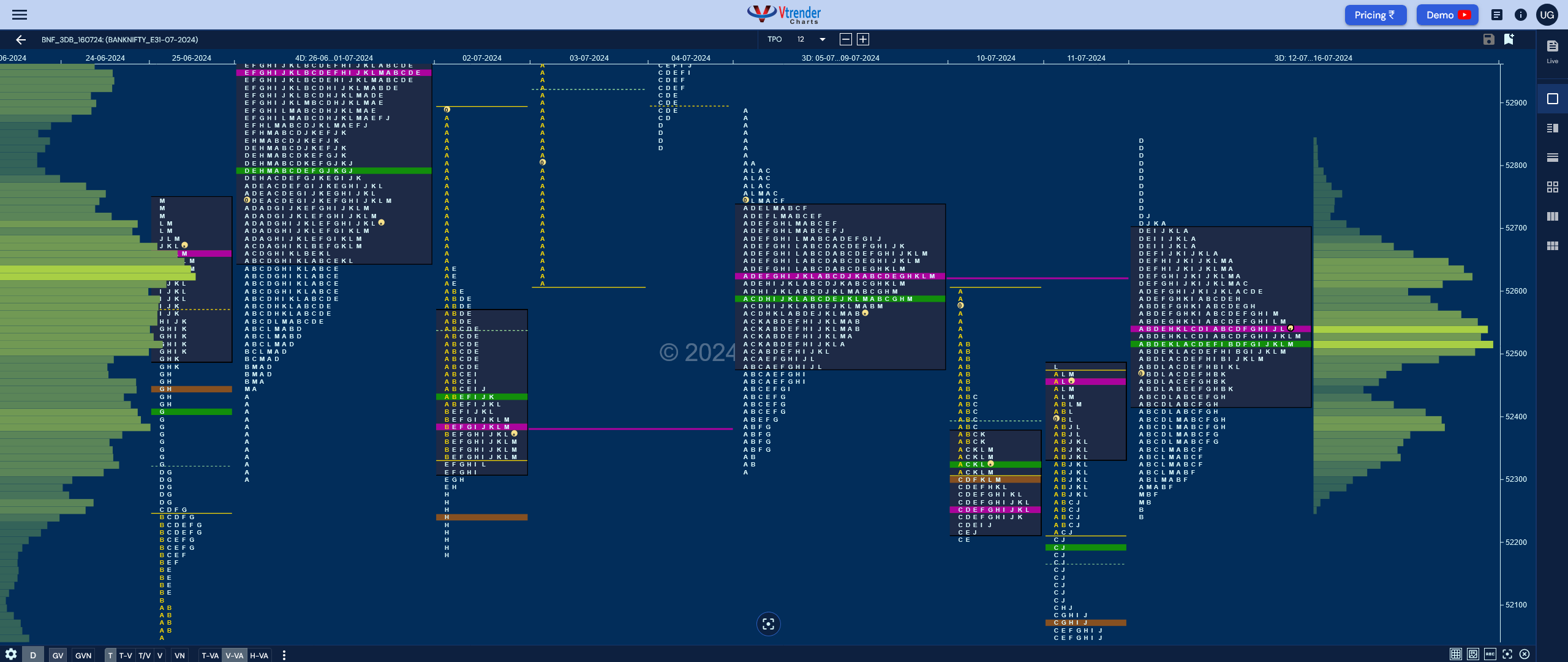Viewport: 1568px width, 662px height.
Task: Click the floating recenter chart button
Action: click(x=769, y=624)
